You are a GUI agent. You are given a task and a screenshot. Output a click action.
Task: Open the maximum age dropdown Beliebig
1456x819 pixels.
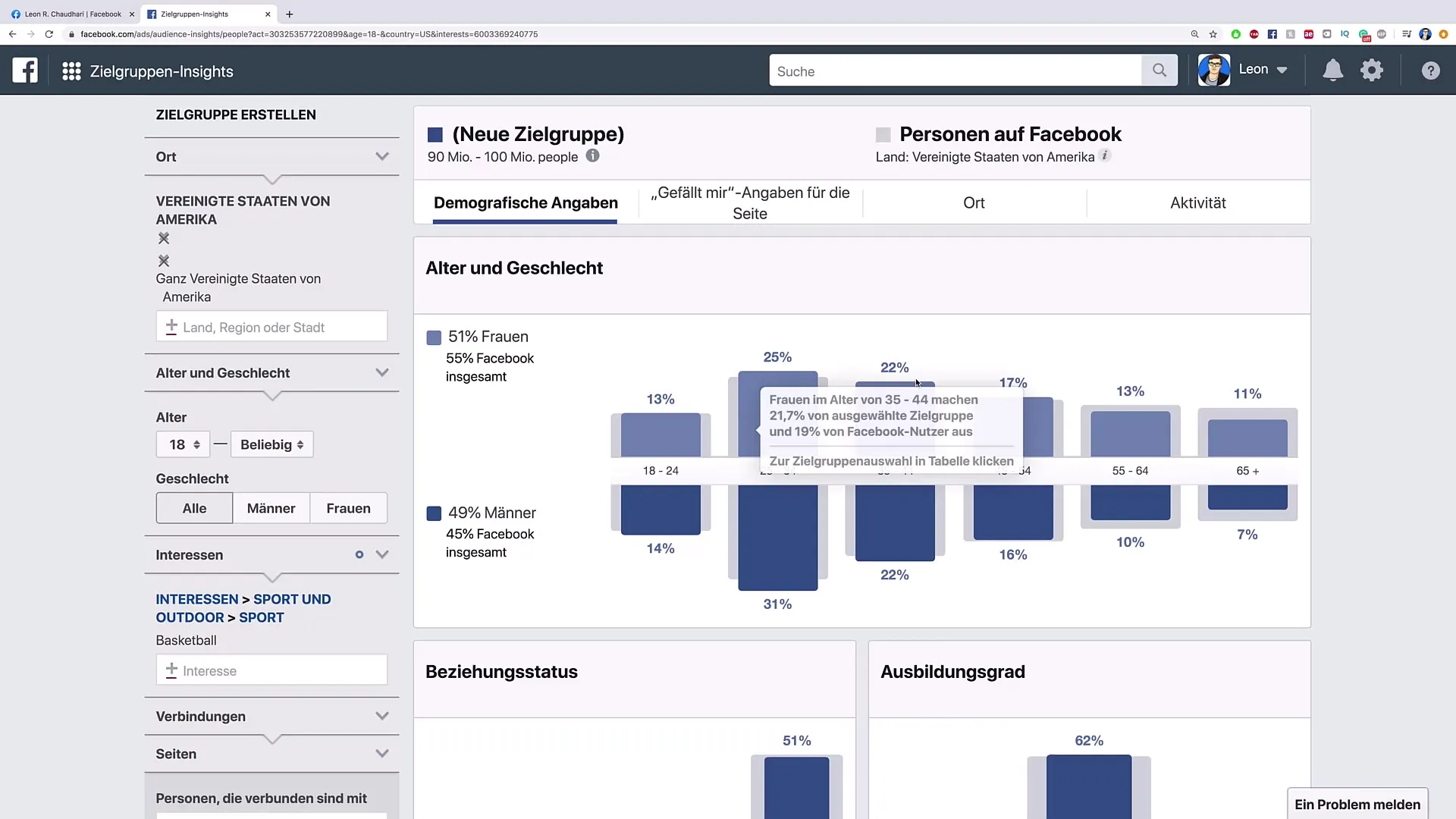(271, 444)
